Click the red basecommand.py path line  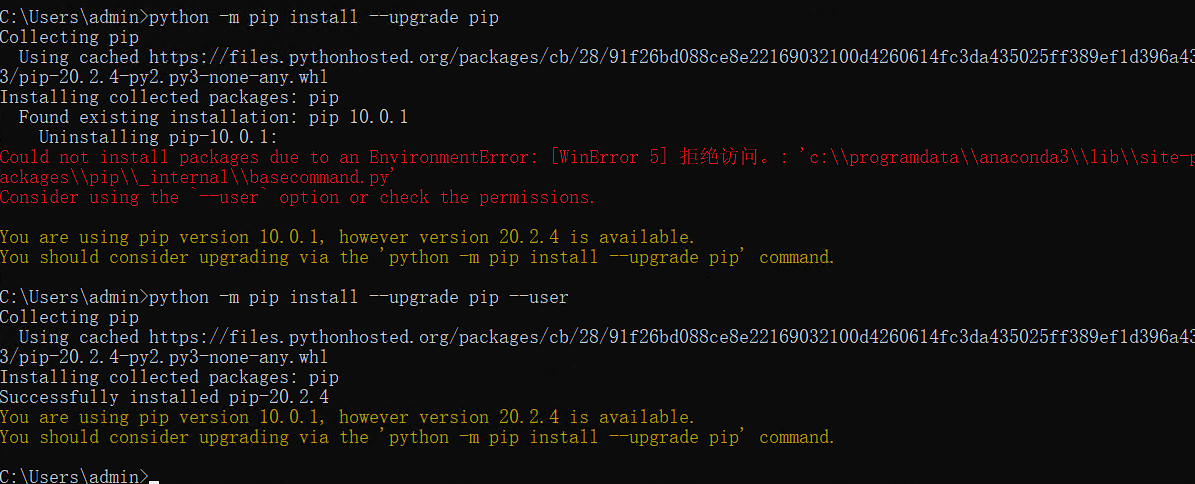coord(198,177)
